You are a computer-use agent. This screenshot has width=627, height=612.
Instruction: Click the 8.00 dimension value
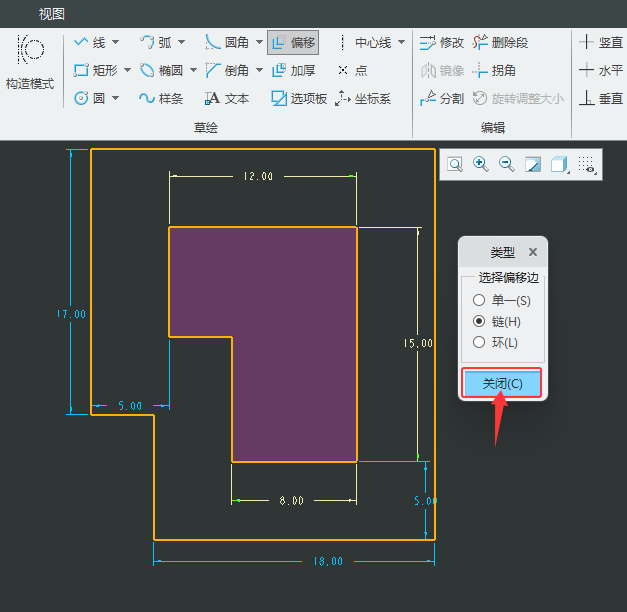292,500
